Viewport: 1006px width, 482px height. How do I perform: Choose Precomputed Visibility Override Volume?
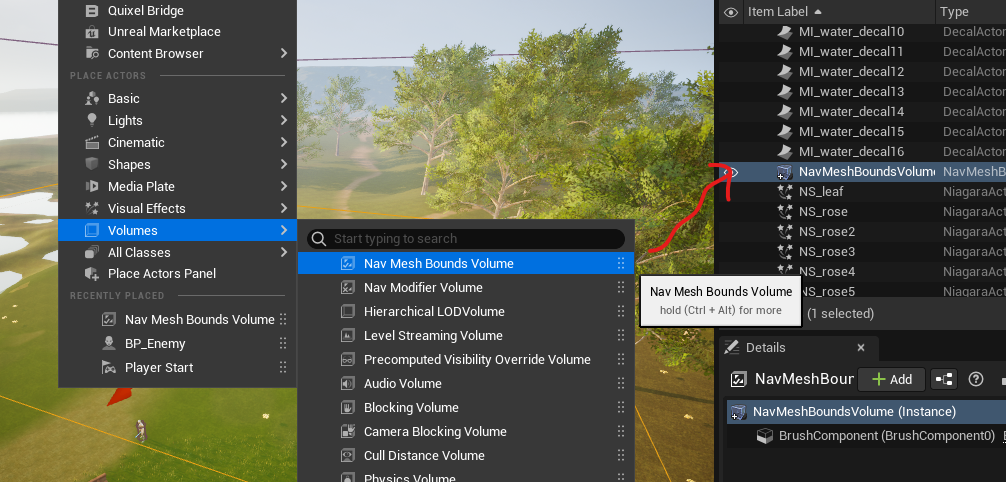coord(466,359)
